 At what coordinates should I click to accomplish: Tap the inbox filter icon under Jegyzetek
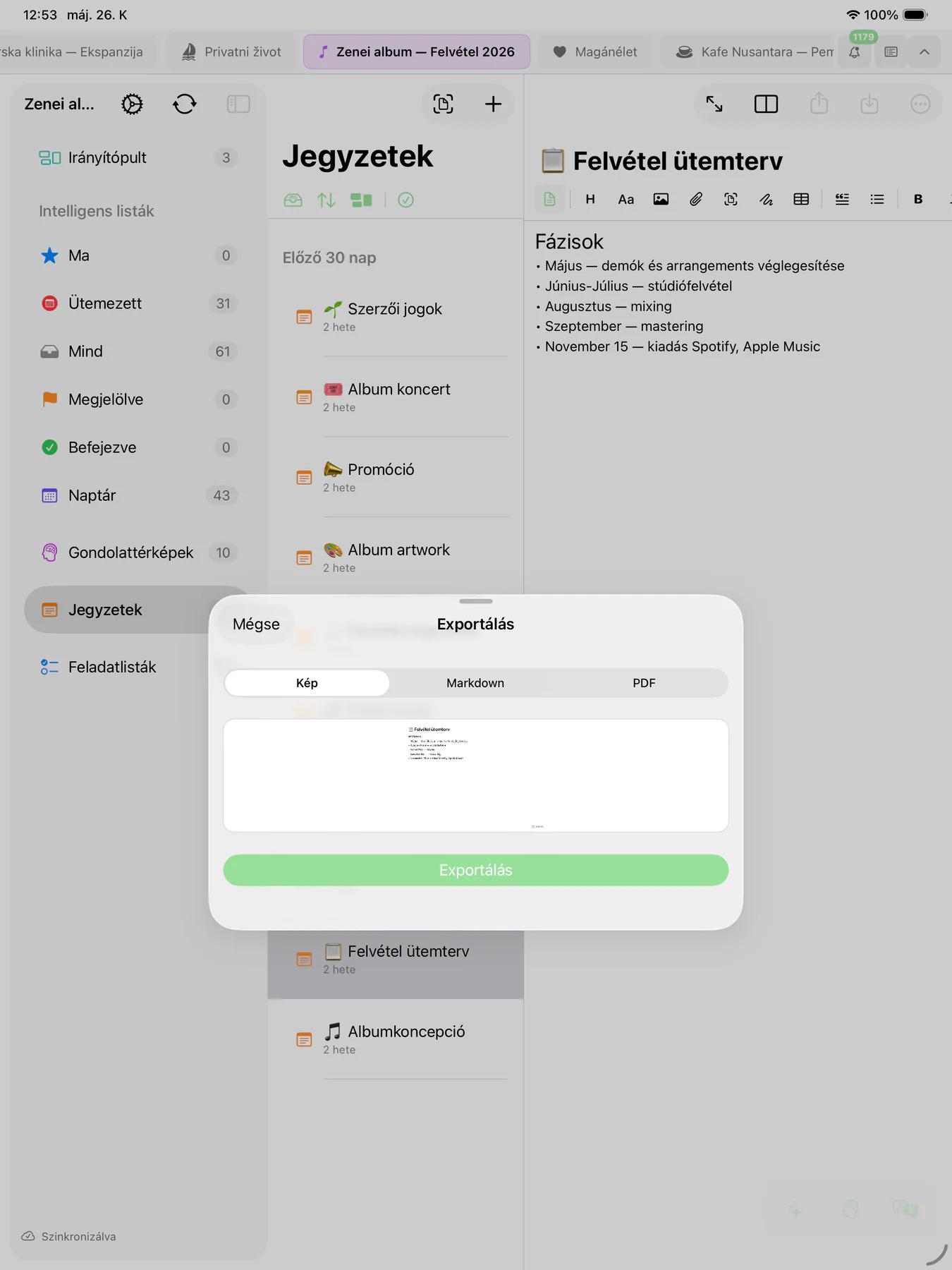293,200
